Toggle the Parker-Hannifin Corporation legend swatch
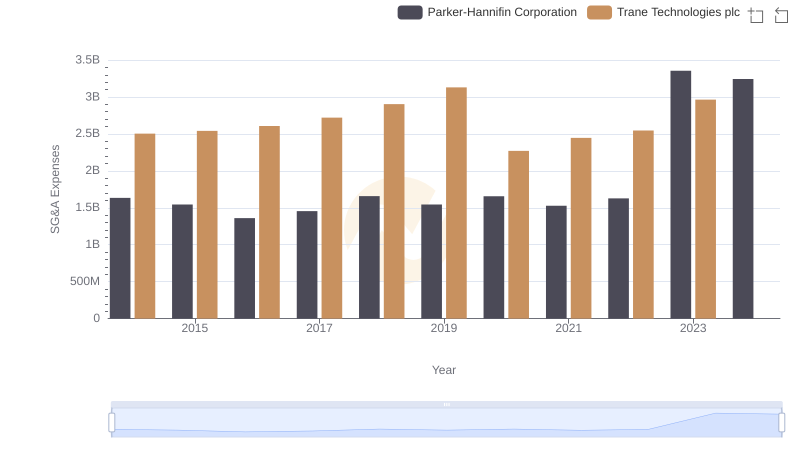The width and height of the screenshot is (800, 461). 410,12
